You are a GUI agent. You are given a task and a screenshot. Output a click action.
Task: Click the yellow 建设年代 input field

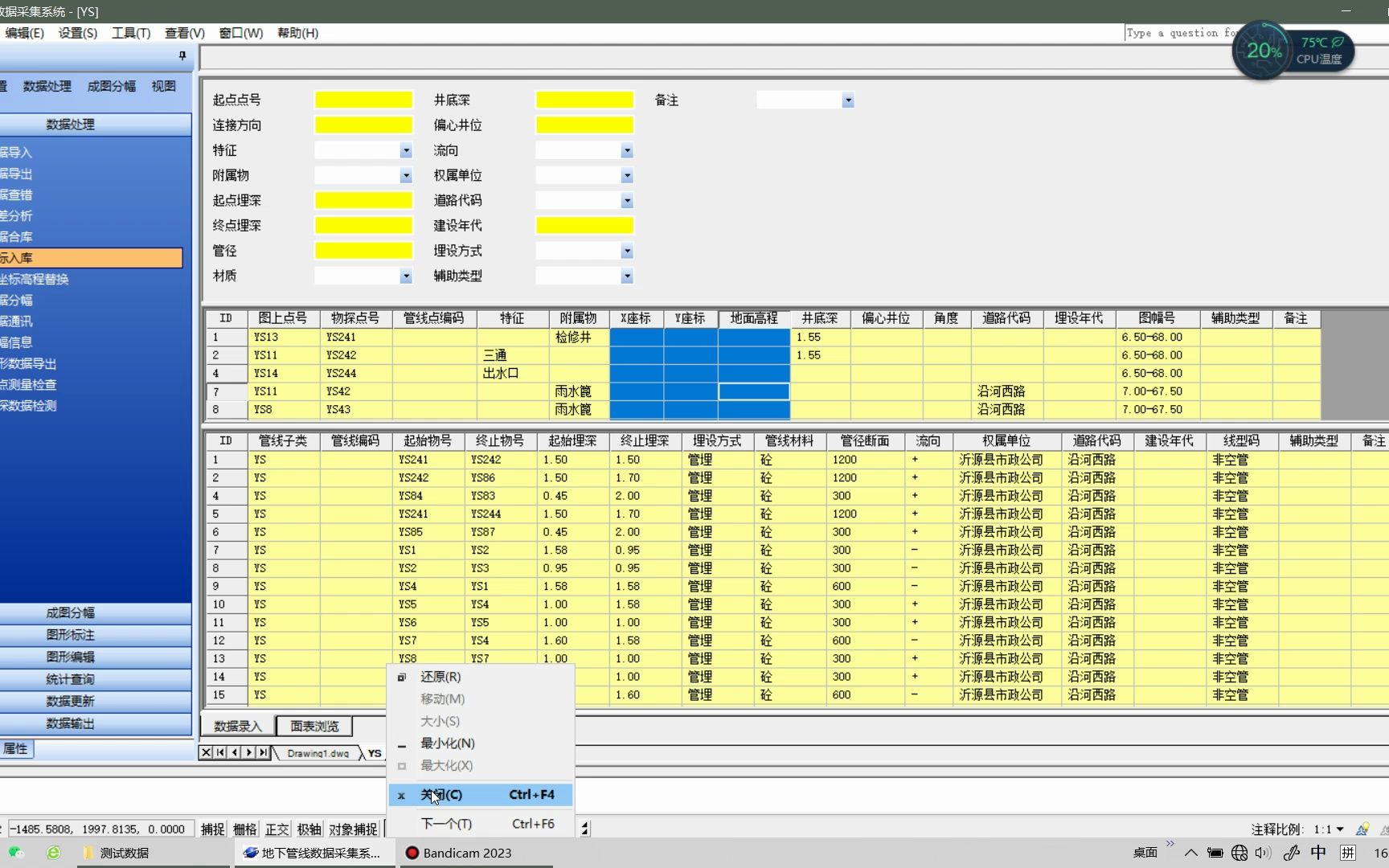point(584,227)
